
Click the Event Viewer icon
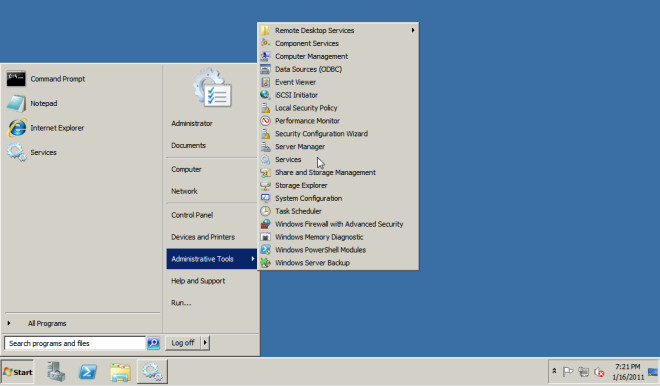pos(265,82)
